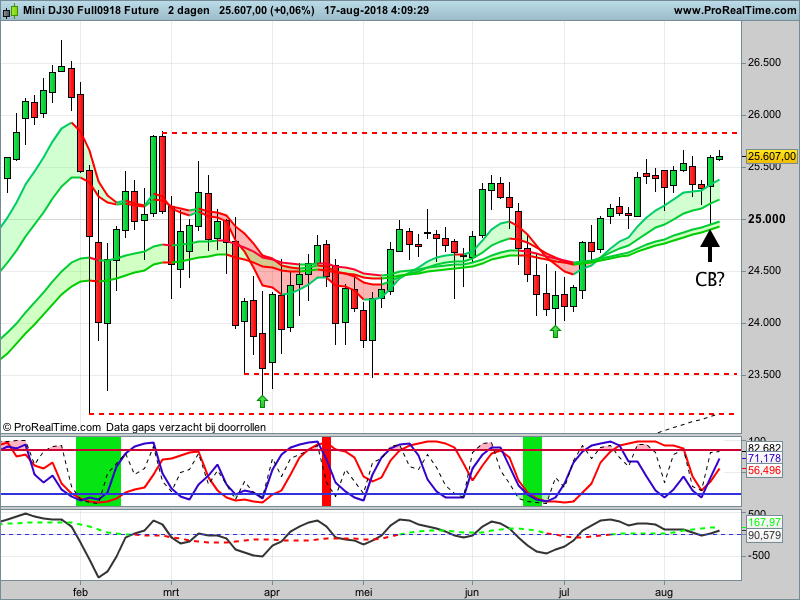Click the "apr" month label on the time axis
Screen dimensions: 800x600
pos(272,592)
